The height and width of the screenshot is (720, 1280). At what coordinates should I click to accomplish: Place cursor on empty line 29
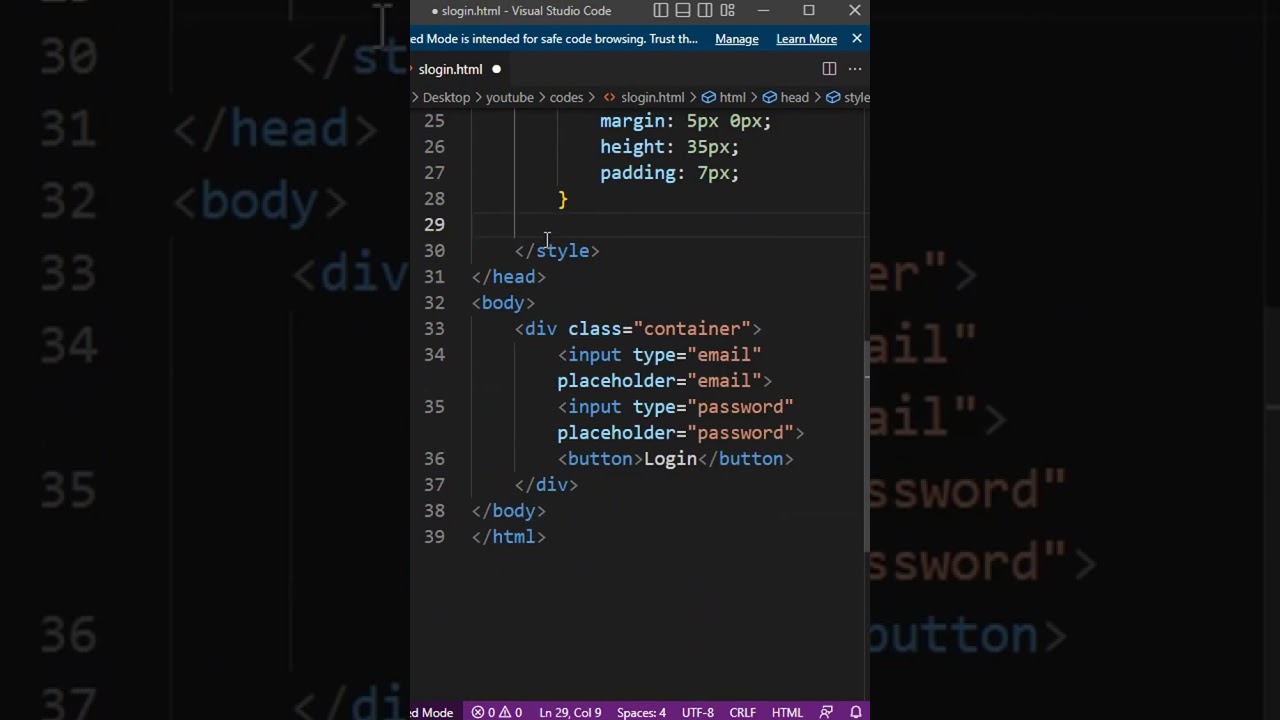tap(670, 224)
